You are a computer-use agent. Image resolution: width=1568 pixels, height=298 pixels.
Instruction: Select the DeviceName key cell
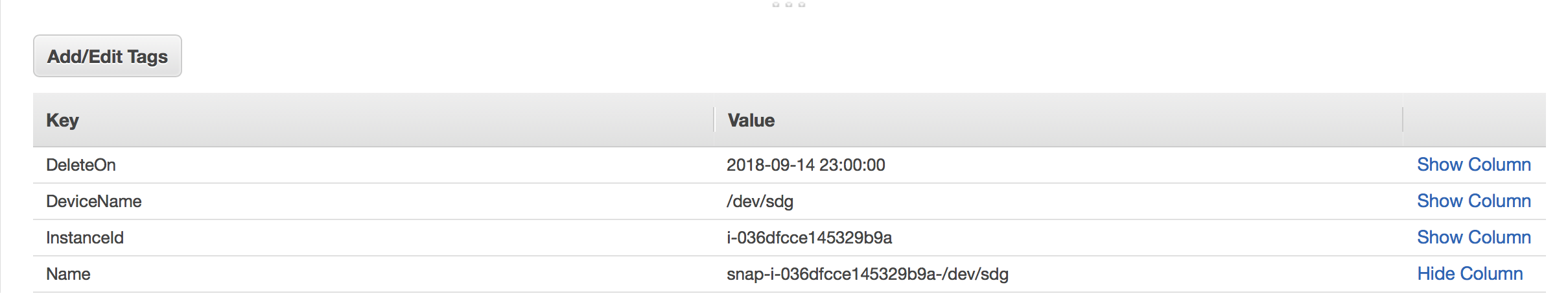pos(94,201)
